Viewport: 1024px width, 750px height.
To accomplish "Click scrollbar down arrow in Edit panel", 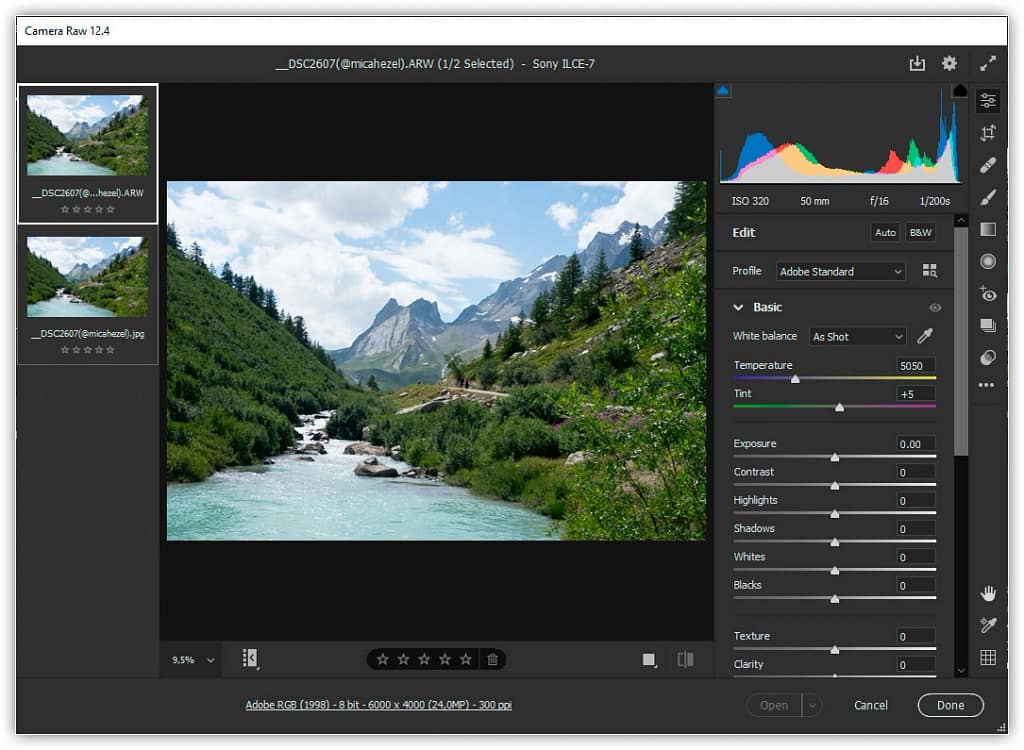I will 961,670.
